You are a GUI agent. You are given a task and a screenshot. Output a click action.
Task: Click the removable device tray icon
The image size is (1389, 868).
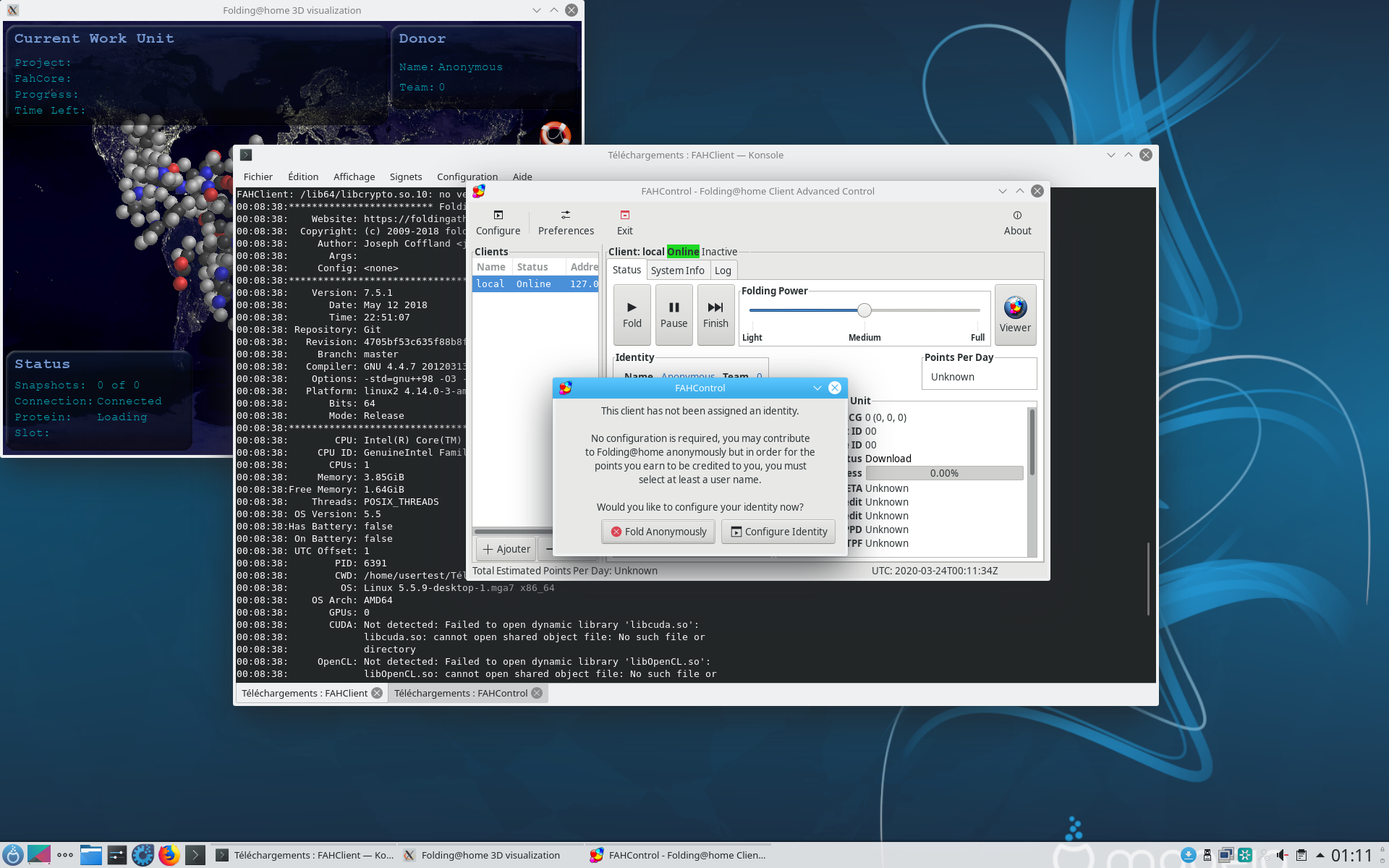point(1207,855)
